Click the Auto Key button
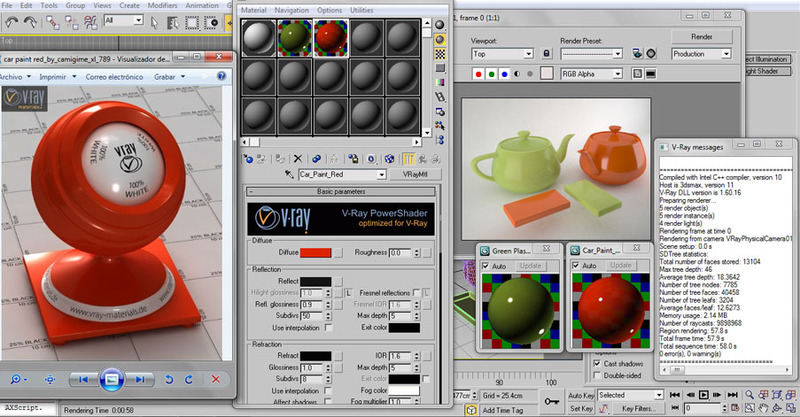This screenshot has height=417, width=800. [x=581, y=395]
